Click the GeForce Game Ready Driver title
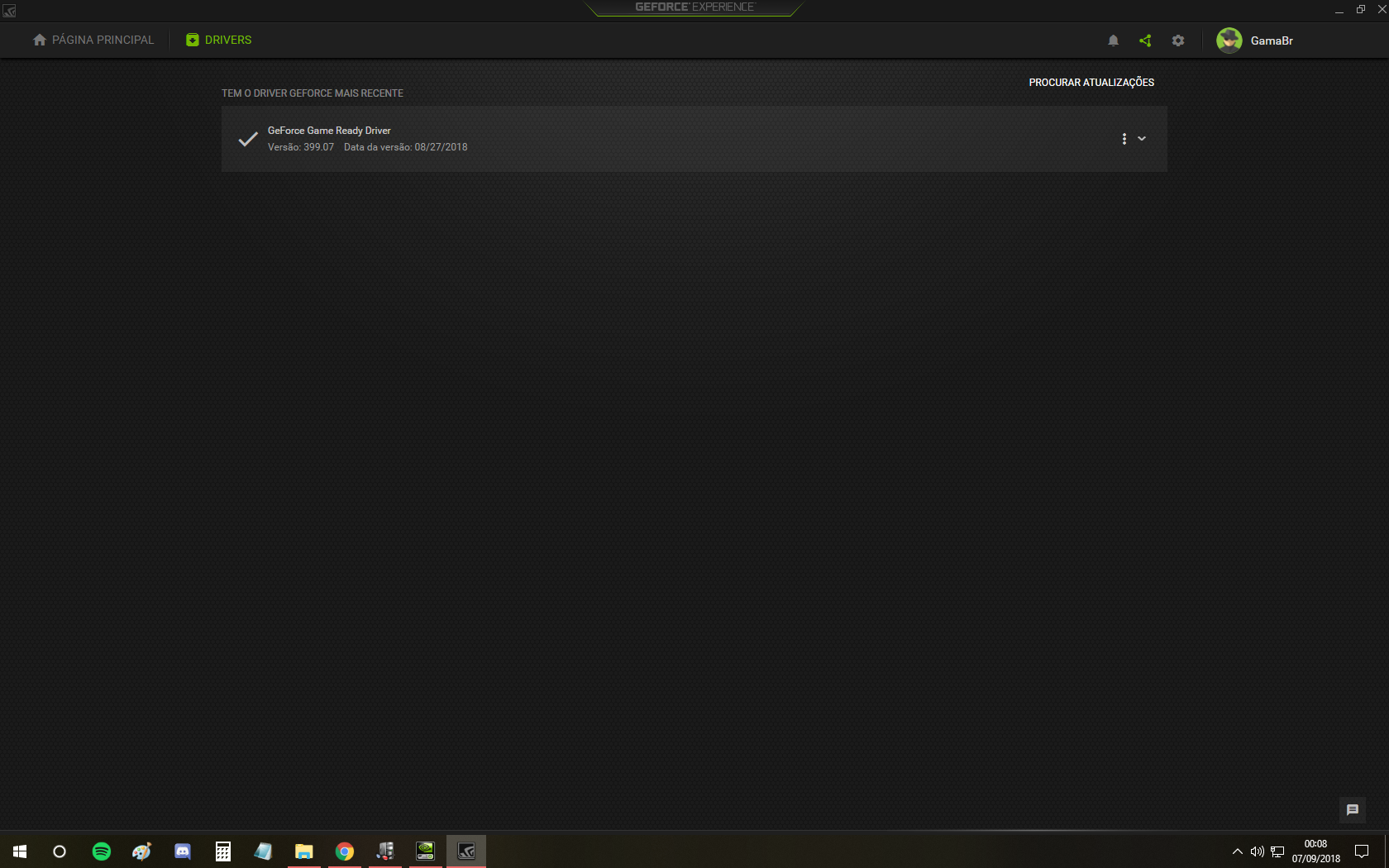The height and width of the screenshot is (868, 1389). pos(329,131)
